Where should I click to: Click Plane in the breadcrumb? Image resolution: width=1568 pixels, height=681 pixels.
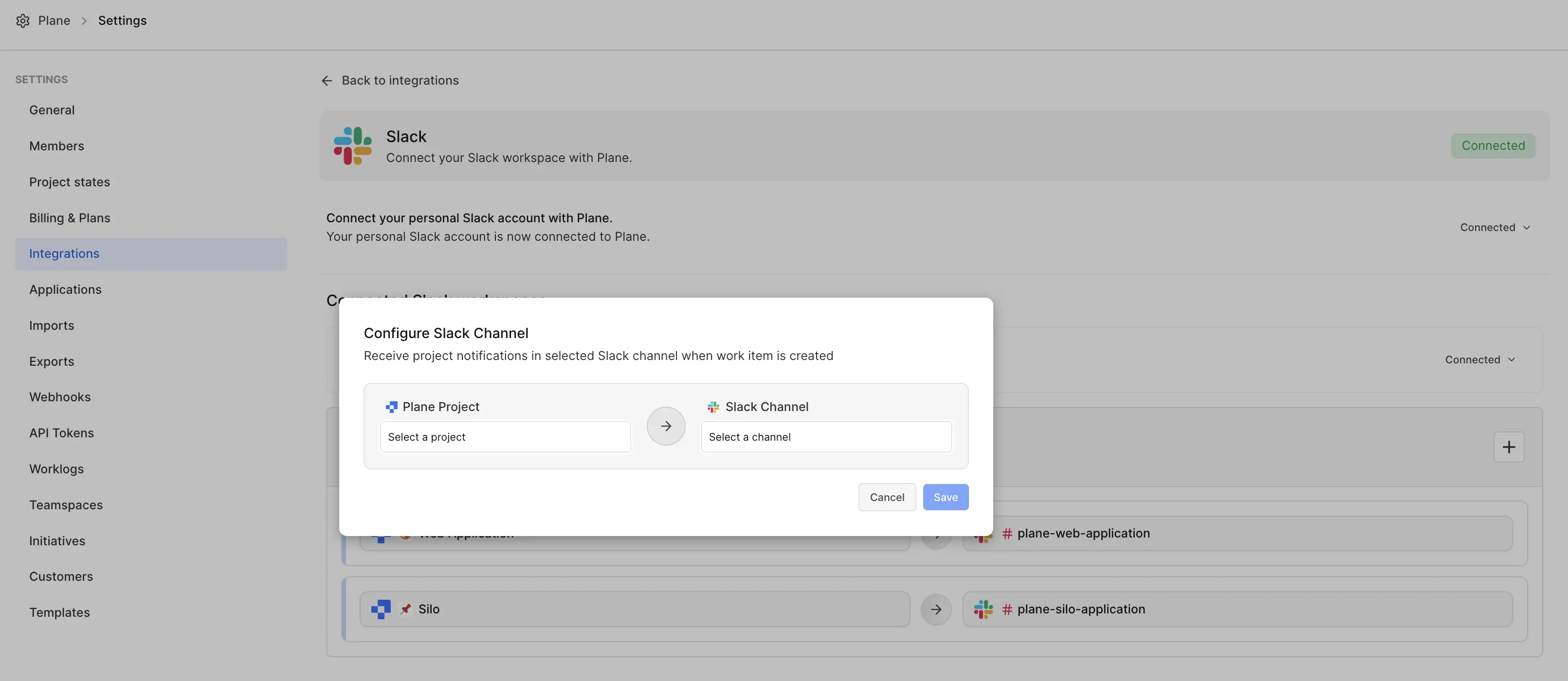54,21
